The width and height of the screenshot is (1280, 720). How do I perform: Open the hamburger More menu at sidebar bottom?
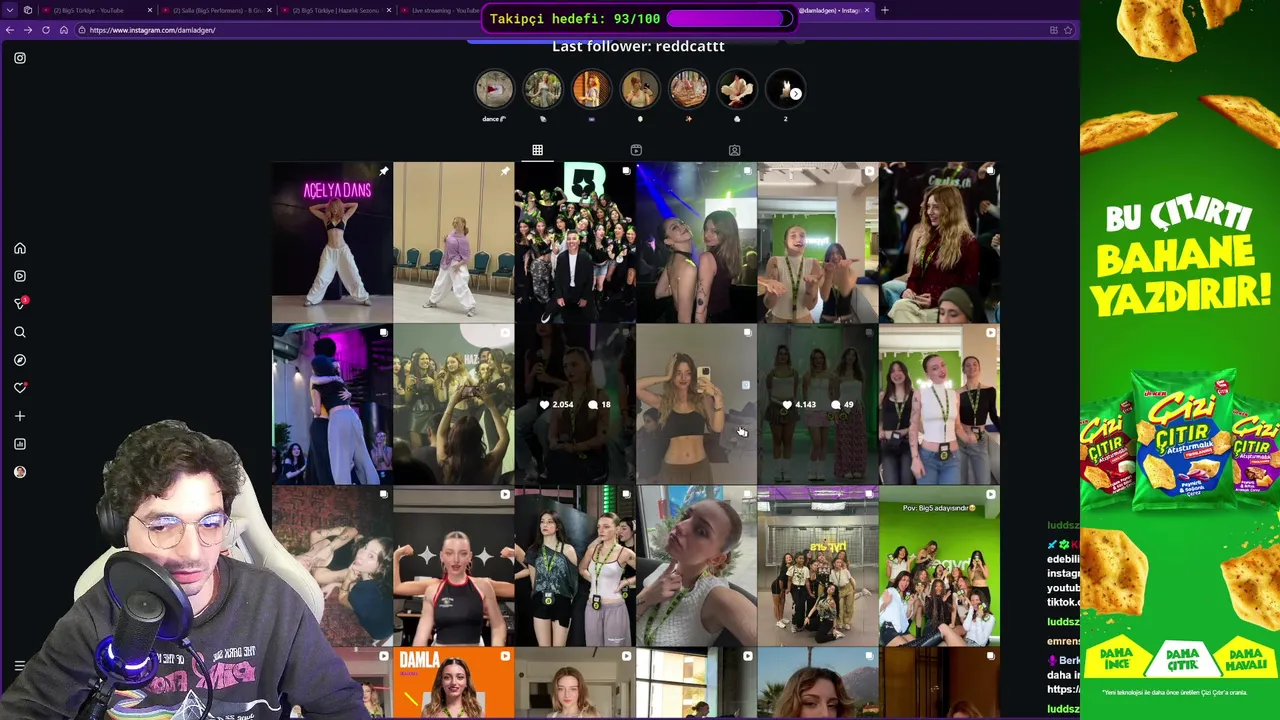point(20,665)
